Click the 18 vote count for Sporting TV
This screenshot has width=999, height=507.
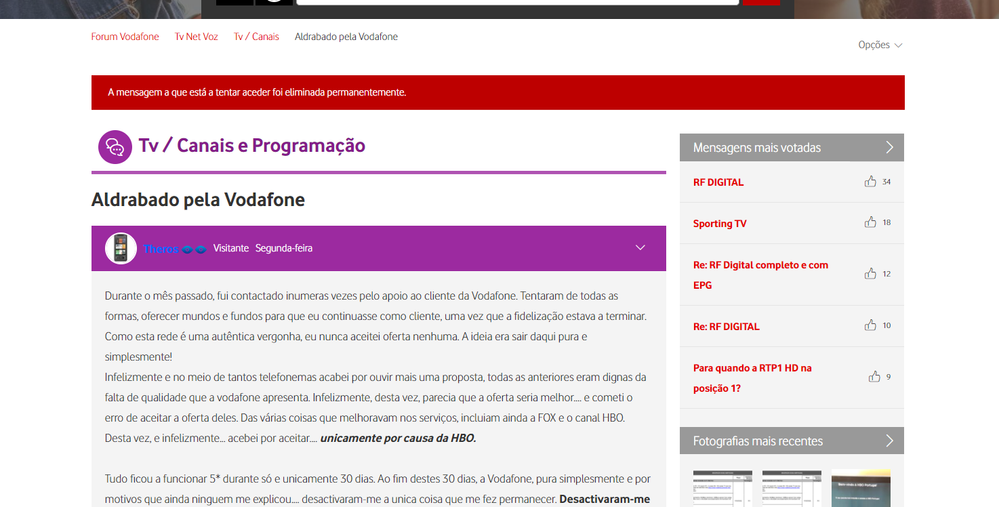886,223
